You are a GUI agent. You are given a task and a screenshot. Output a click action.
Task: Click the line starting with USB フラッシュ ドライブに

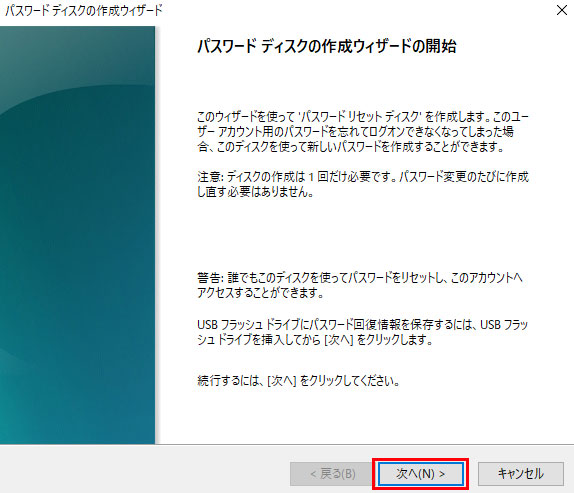click(363, 325)
